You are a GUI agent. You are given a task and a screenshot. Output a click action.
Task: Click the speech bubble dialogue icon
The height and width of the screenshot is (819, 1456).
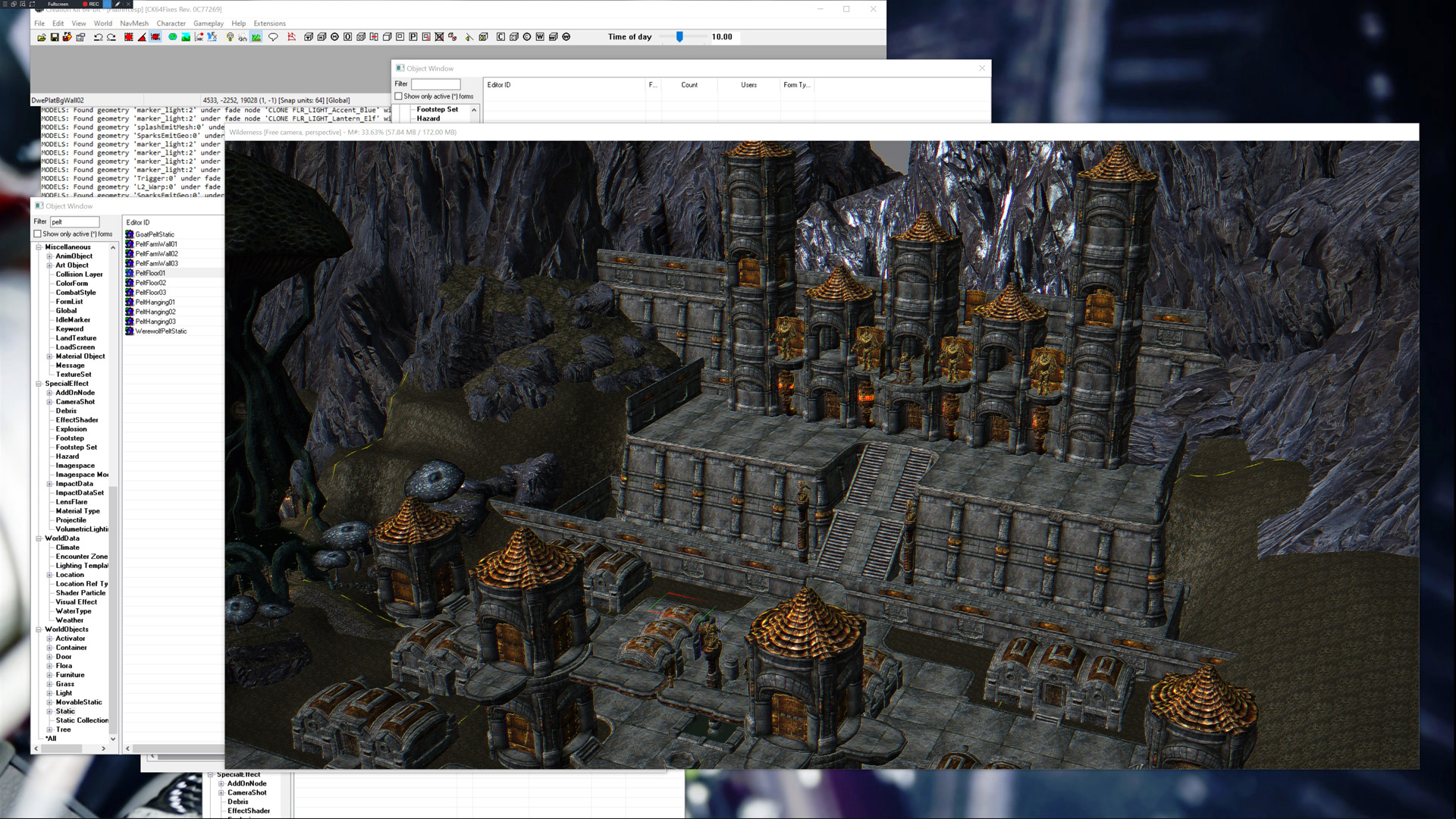(x=273, y=37)
